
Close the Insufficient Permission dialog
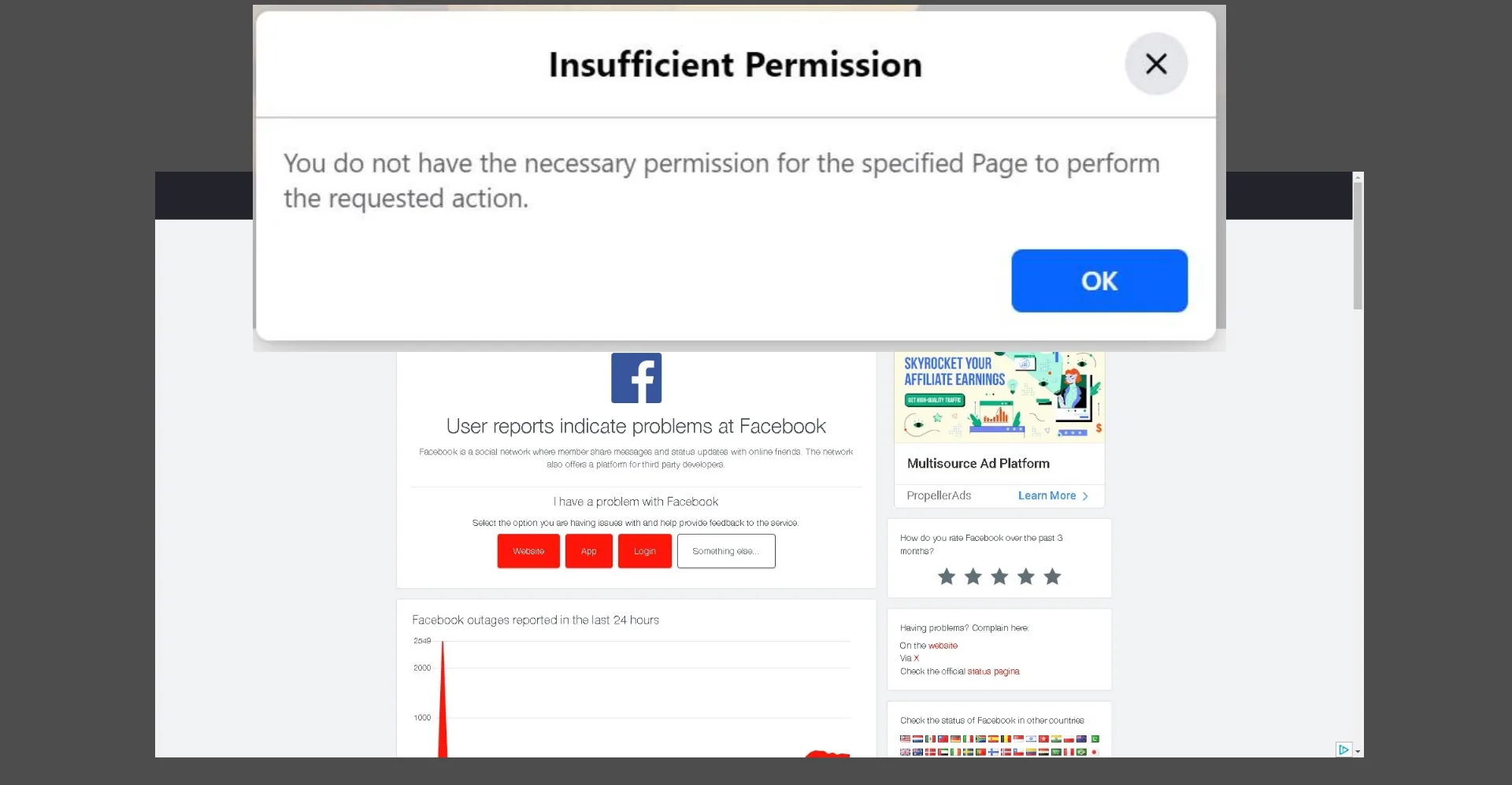pyautogui.click(x=1155, y=64)
